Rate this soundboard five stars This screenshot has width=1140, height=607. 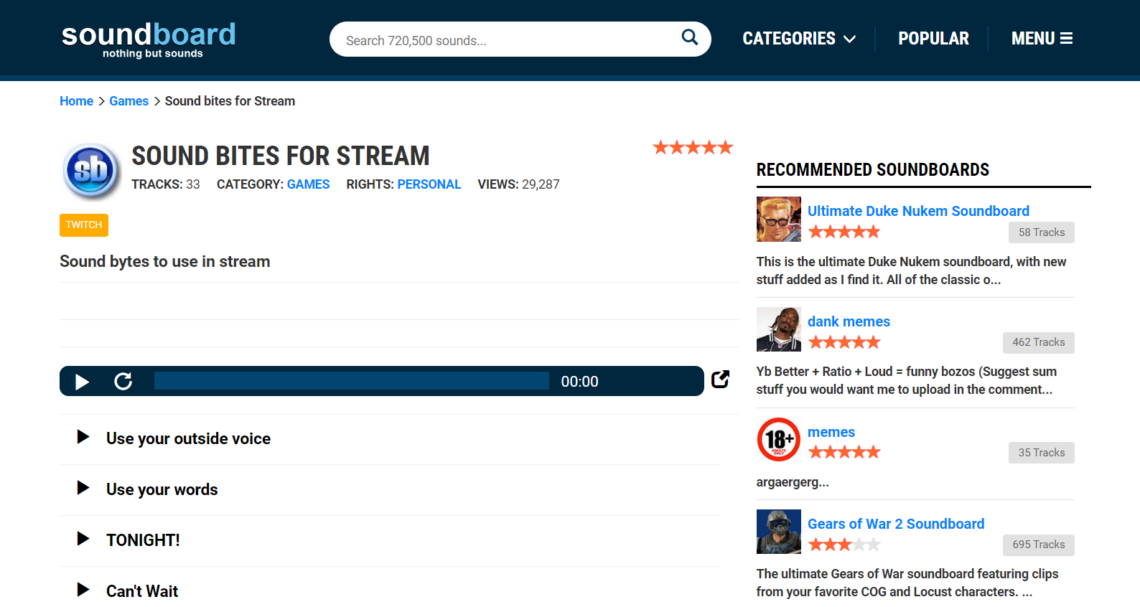727,146
